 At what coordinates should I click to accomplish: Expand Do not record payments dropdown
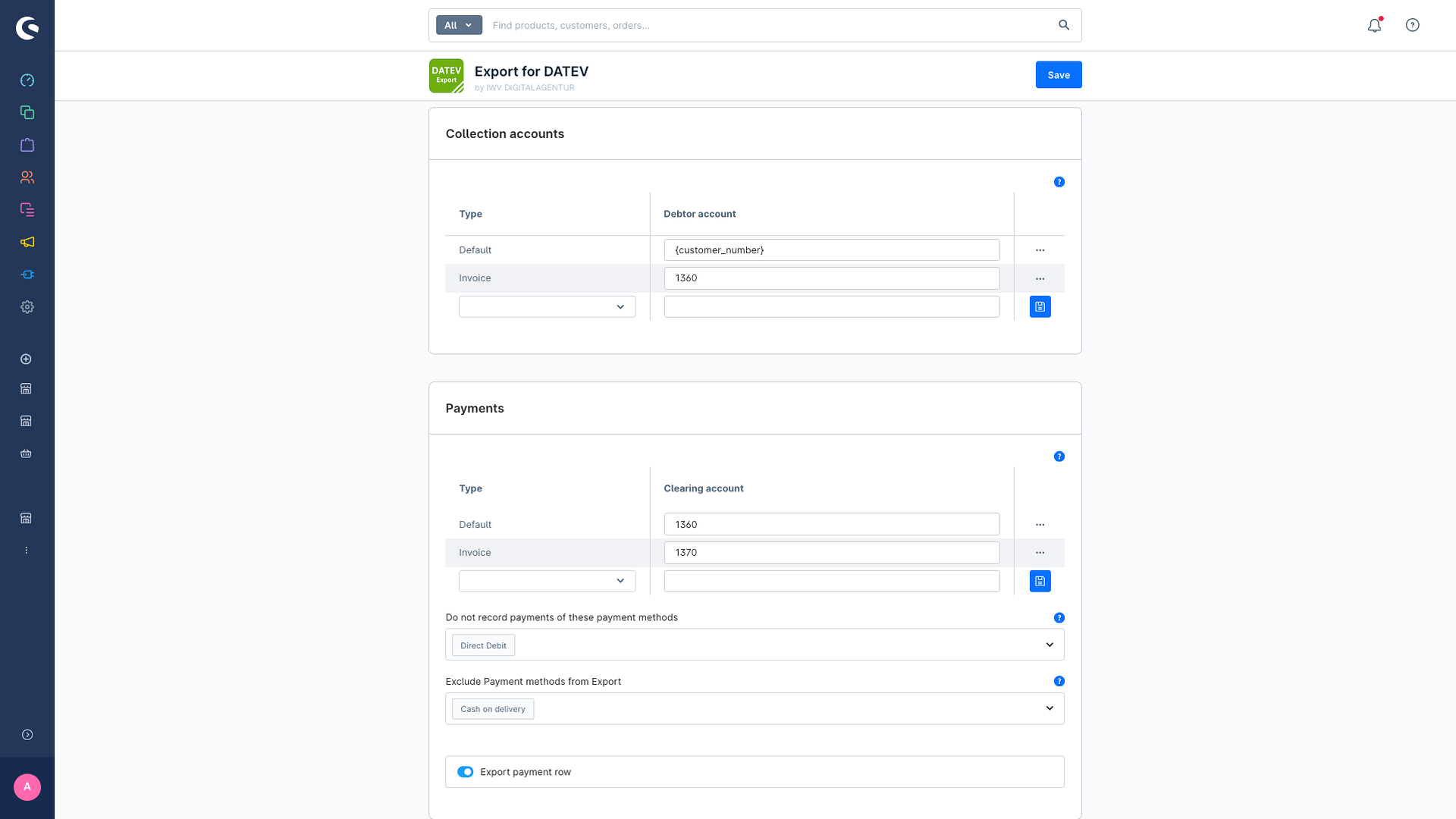pyautogui.click(x=1050, y=645)
